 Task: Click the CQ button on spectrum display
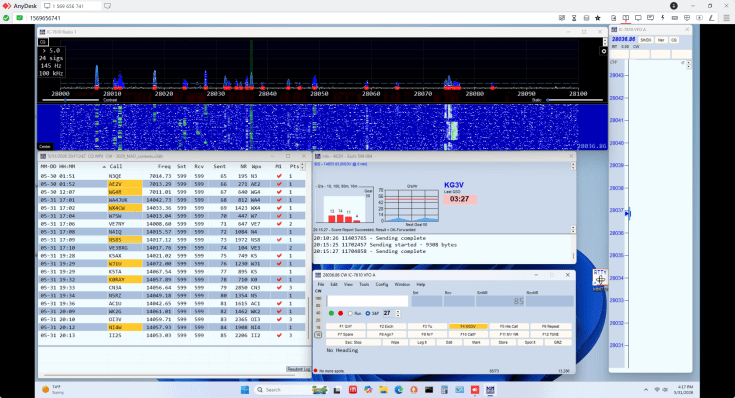point(43,42)
